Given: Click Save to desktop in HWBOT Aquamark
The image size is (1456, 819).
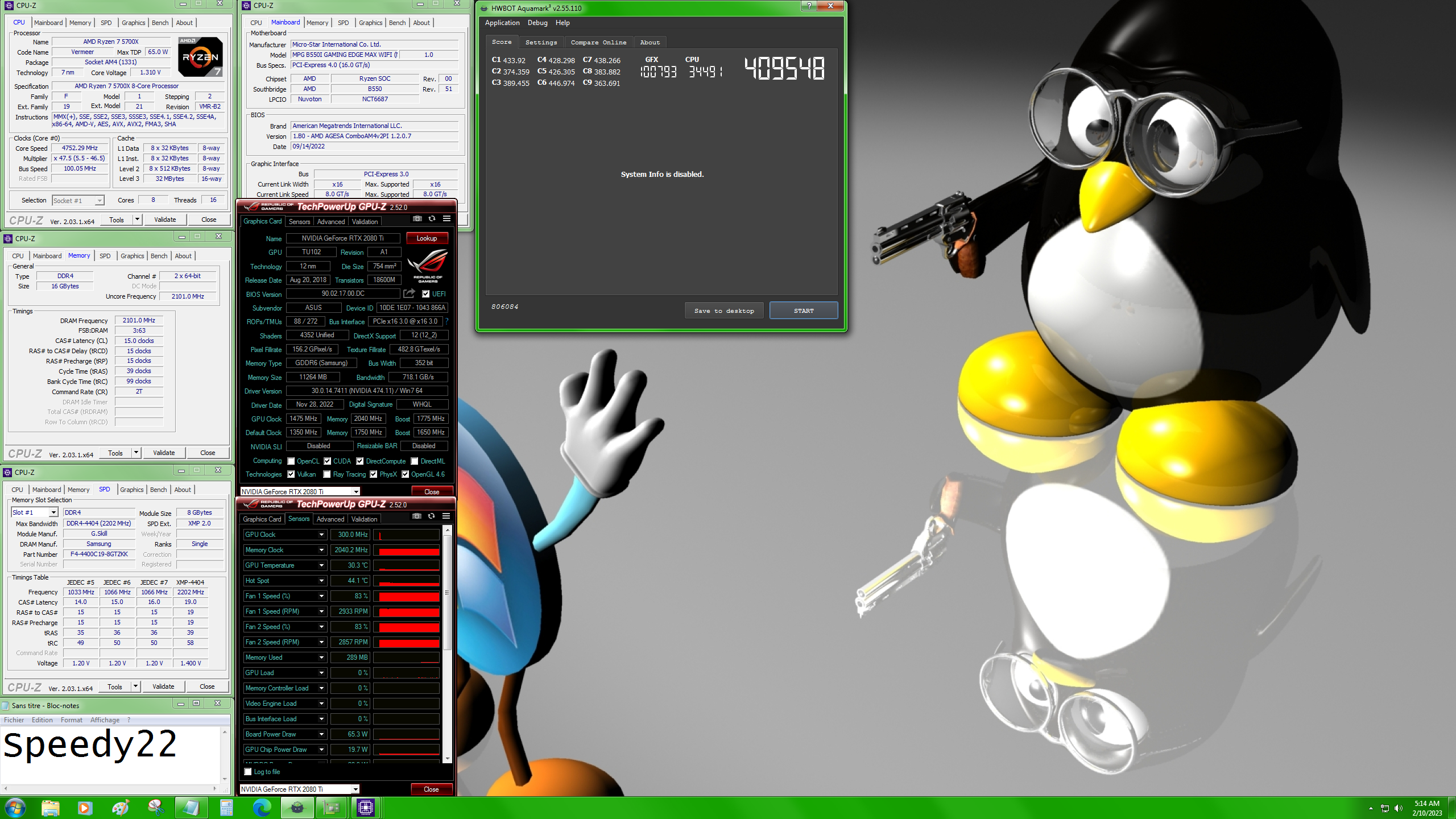Looking at the screenshot, I should [724, 311].
